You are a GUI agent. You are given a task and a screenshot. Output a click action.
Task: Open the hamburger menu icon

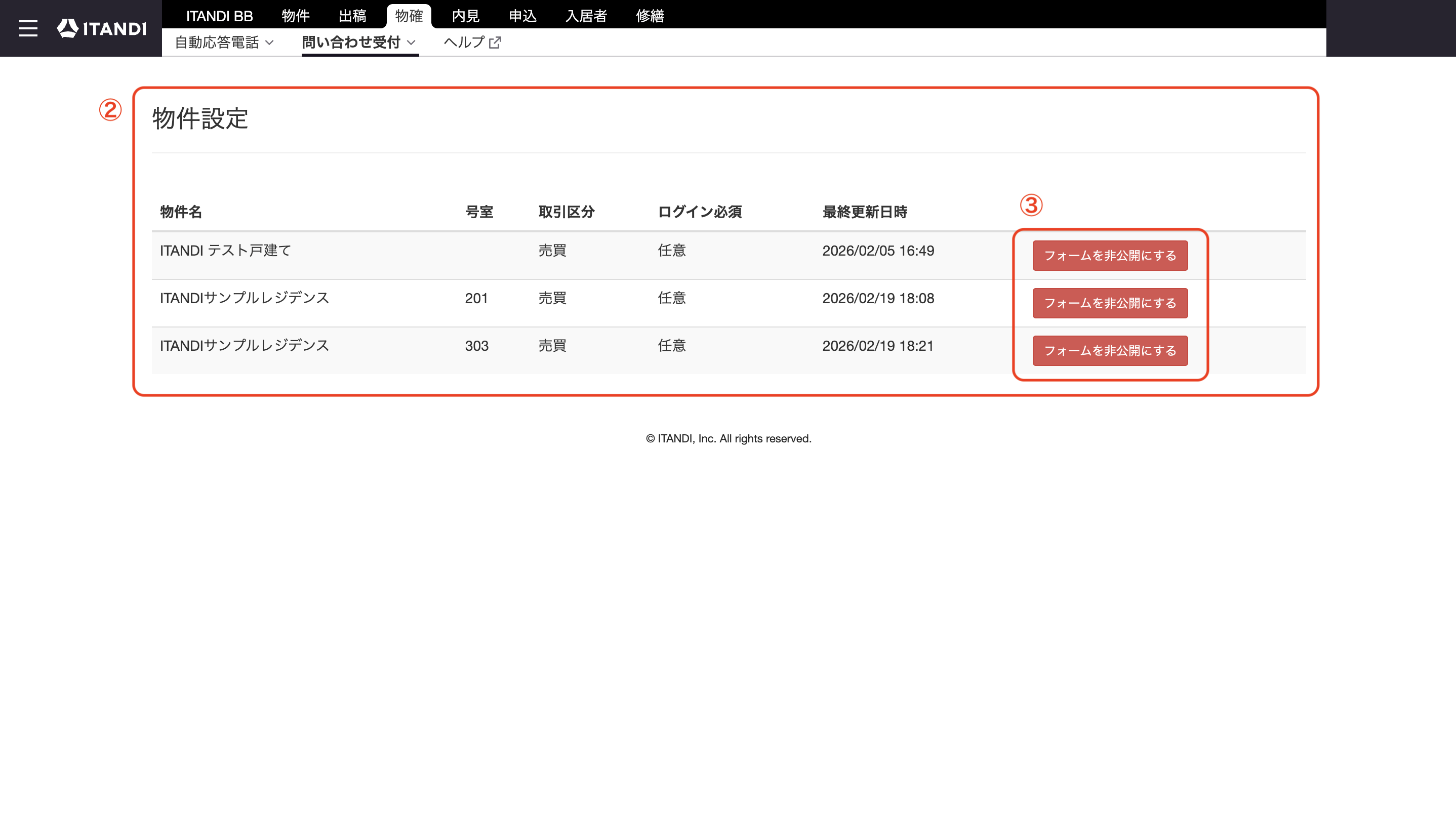click(28, 28)
